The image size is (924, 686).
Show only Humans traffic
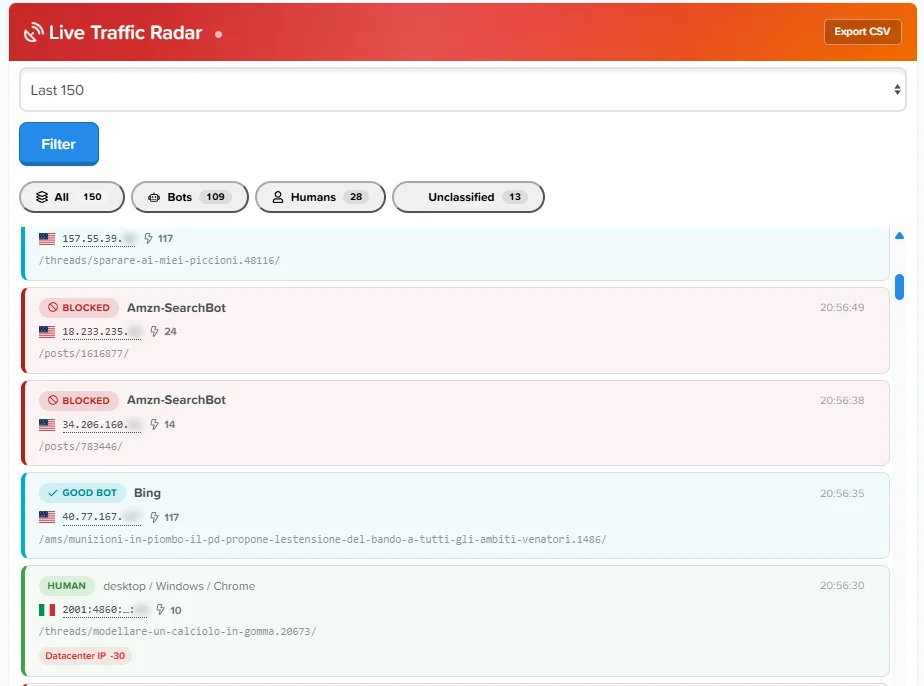coord(320,197)
